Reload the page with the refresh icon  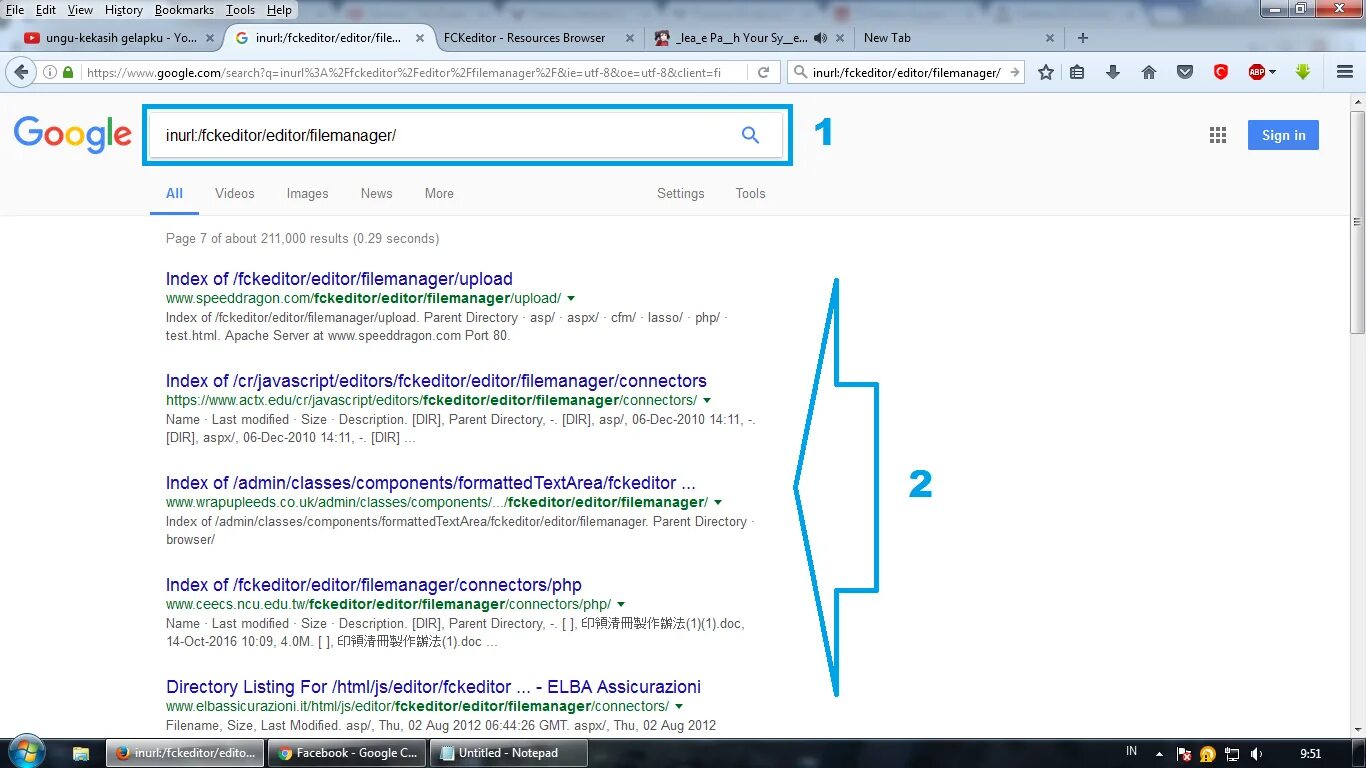click(x=763, y=72)
